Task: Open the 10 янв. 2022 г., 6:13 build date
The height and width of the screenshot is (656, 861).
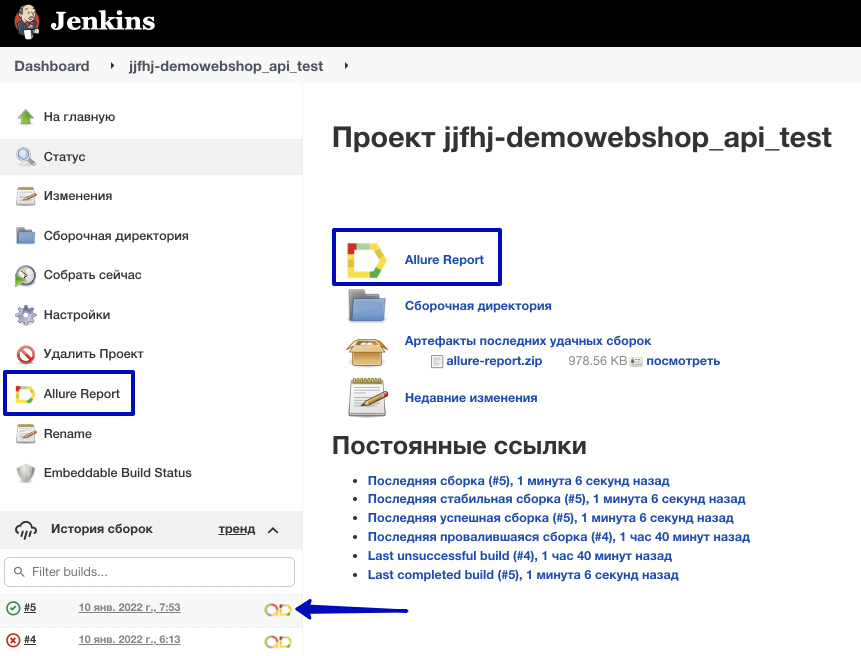Action: pyautogui.click(x=130, y=640)
